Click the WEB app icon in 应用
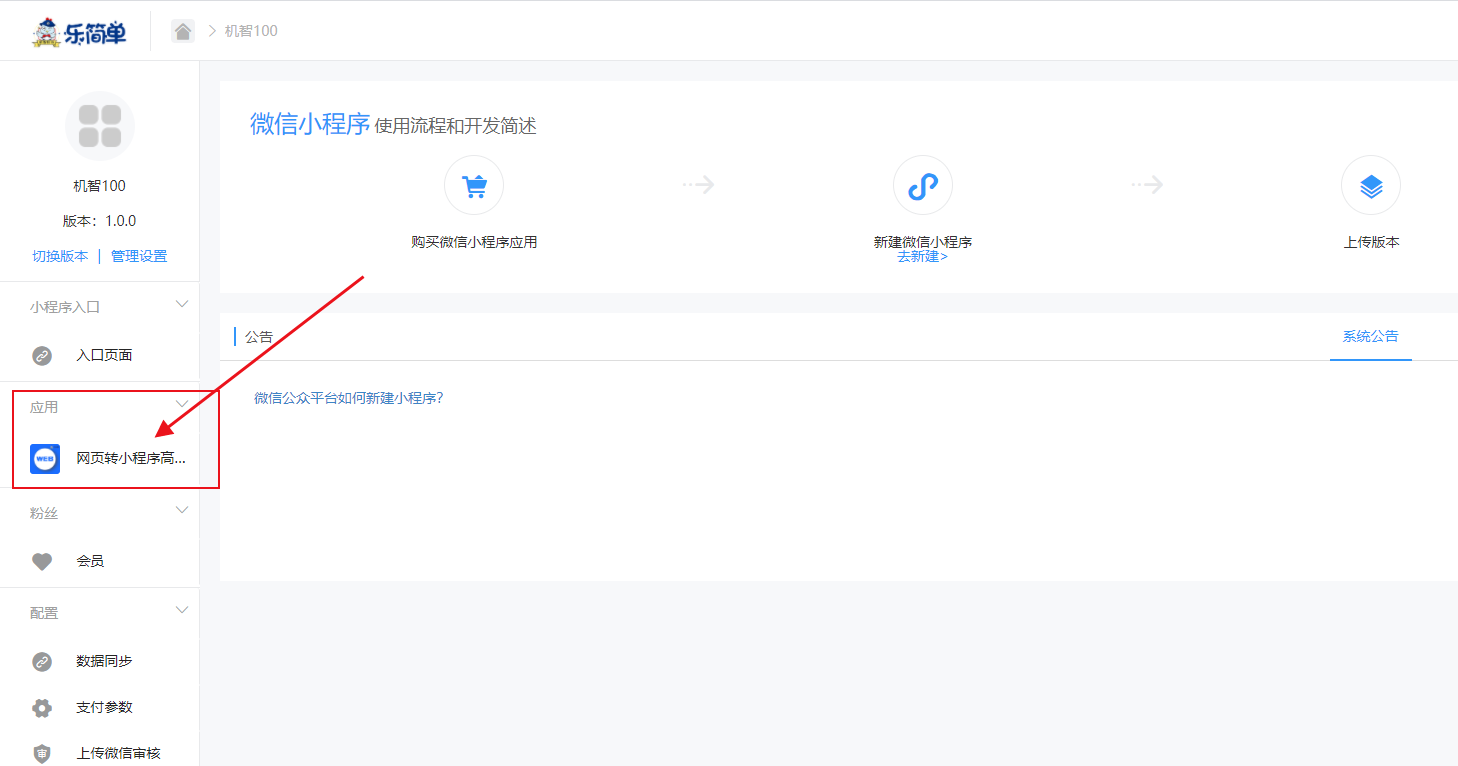Screen dimensions: 1458x766 click(x=45, y=459)
